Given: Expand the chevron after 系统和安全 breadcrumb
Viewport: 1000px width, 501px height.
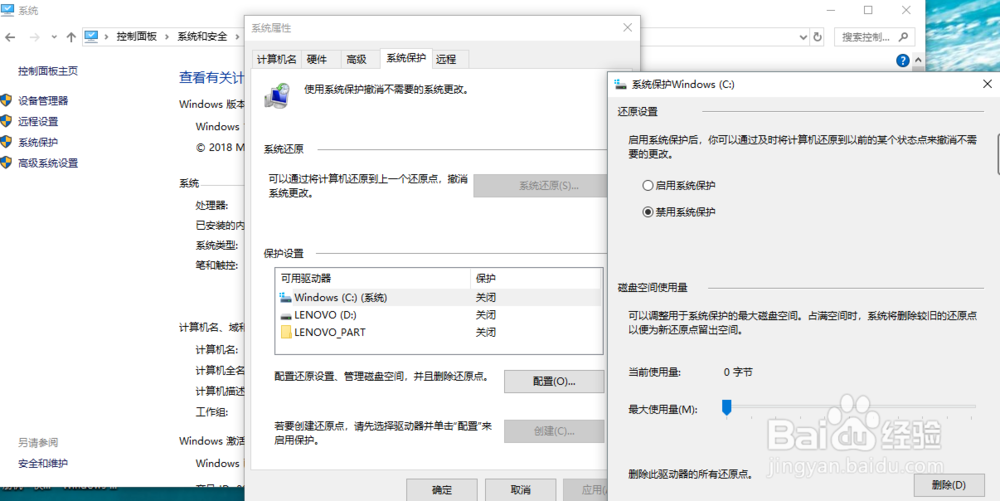Looking at the screenshot, I should click(237, 37).
